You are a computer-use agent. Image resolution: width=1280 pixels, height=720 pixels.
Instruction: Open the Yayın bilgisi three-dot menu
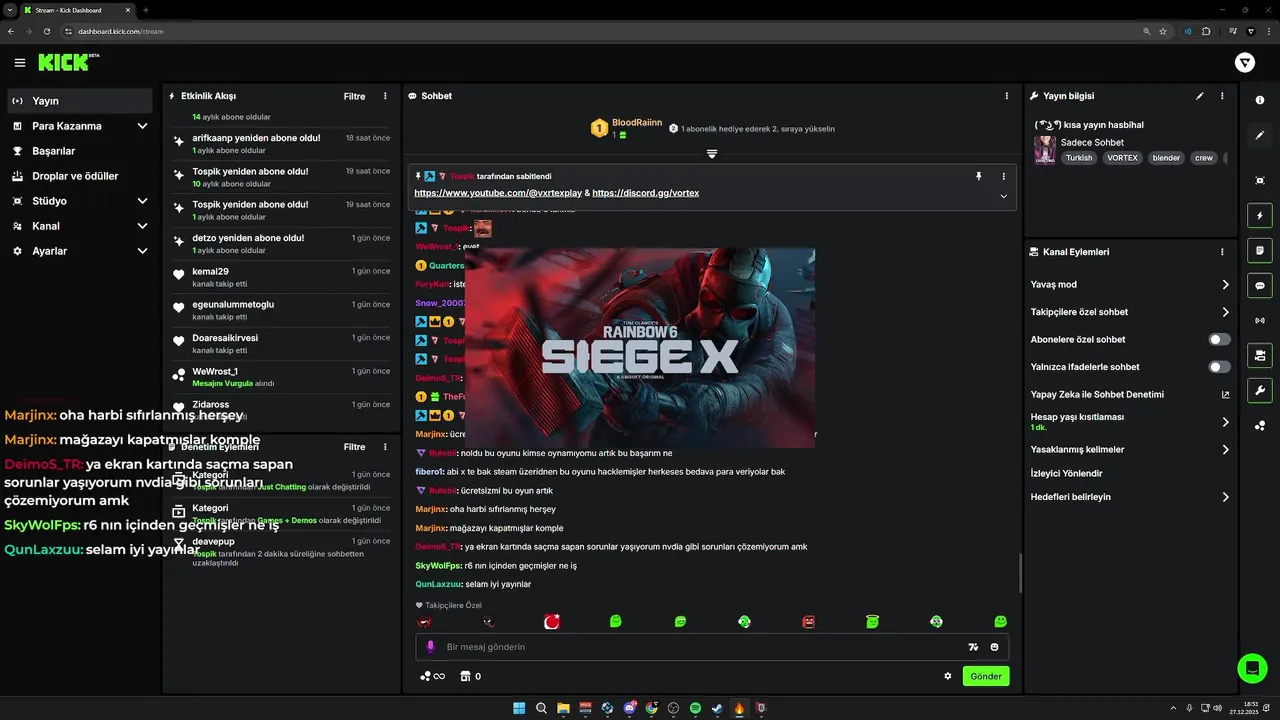(x=1222, y=96)
